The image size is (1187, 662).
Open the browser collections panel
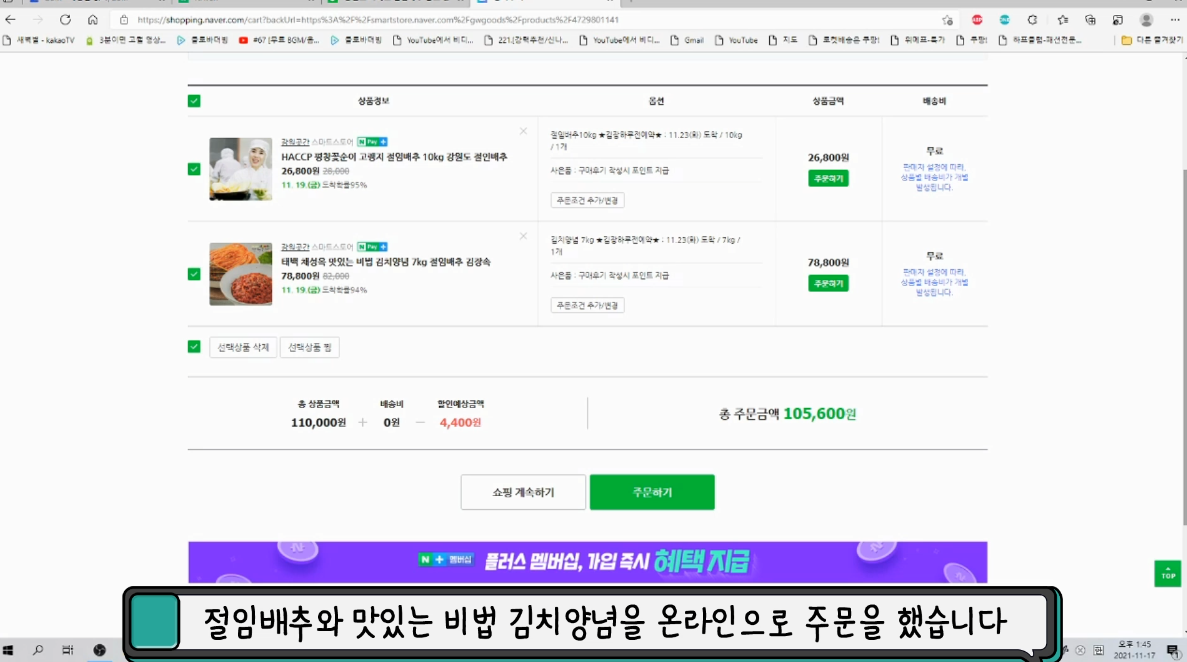click(x=1090, y=20)
